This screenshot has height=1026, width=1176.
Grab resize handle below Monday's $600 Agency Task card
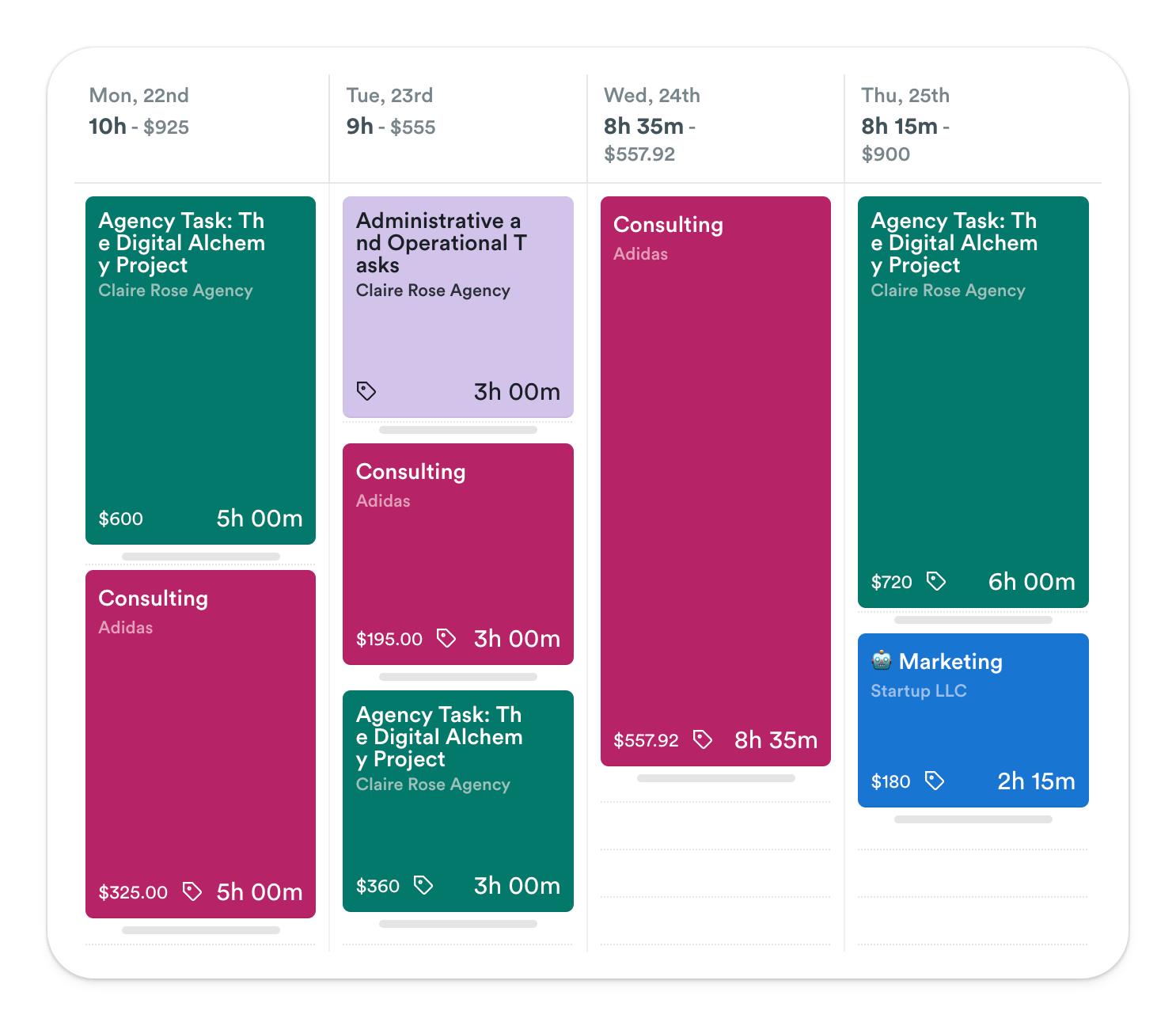201,557
